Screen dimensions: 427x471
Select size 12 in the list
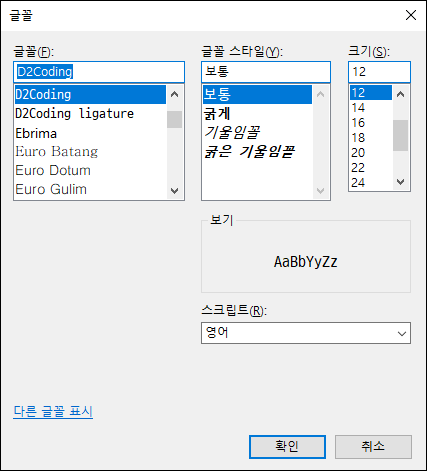[x=371, y=93]
